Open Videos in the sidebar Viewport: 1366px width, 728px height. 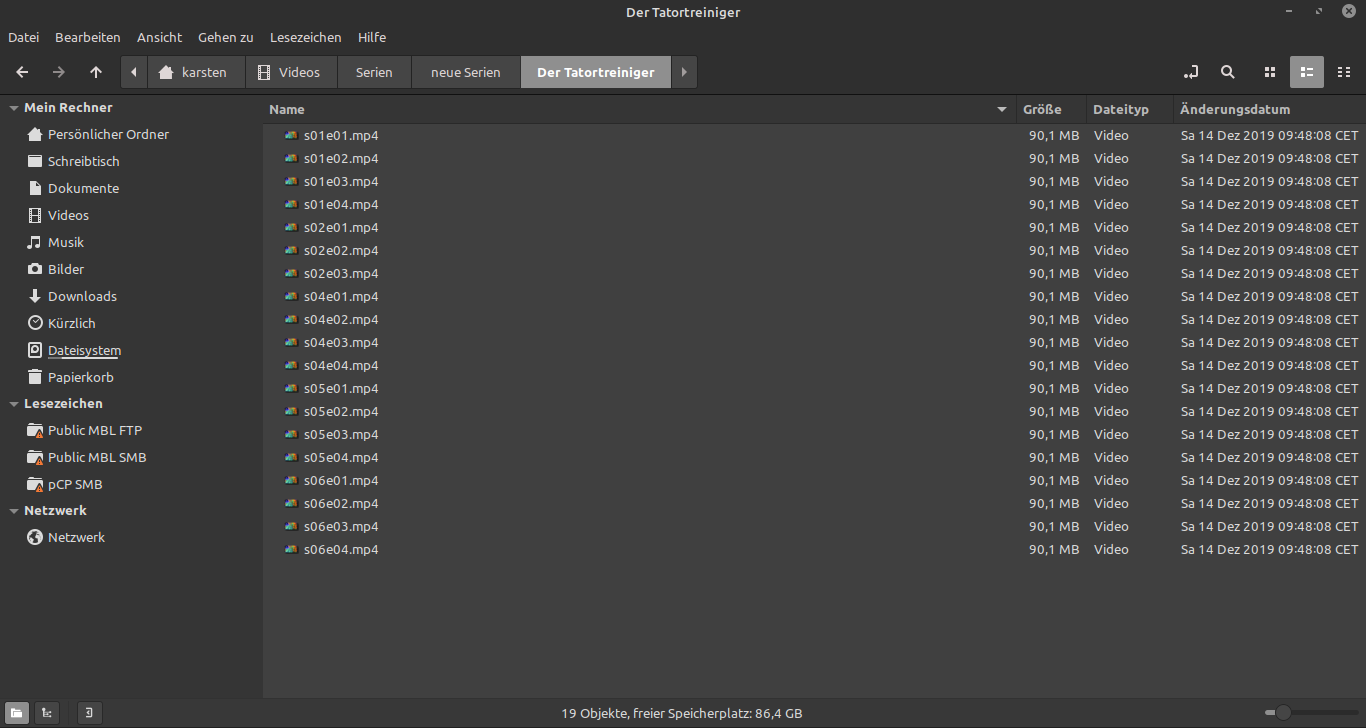(68, 216)
